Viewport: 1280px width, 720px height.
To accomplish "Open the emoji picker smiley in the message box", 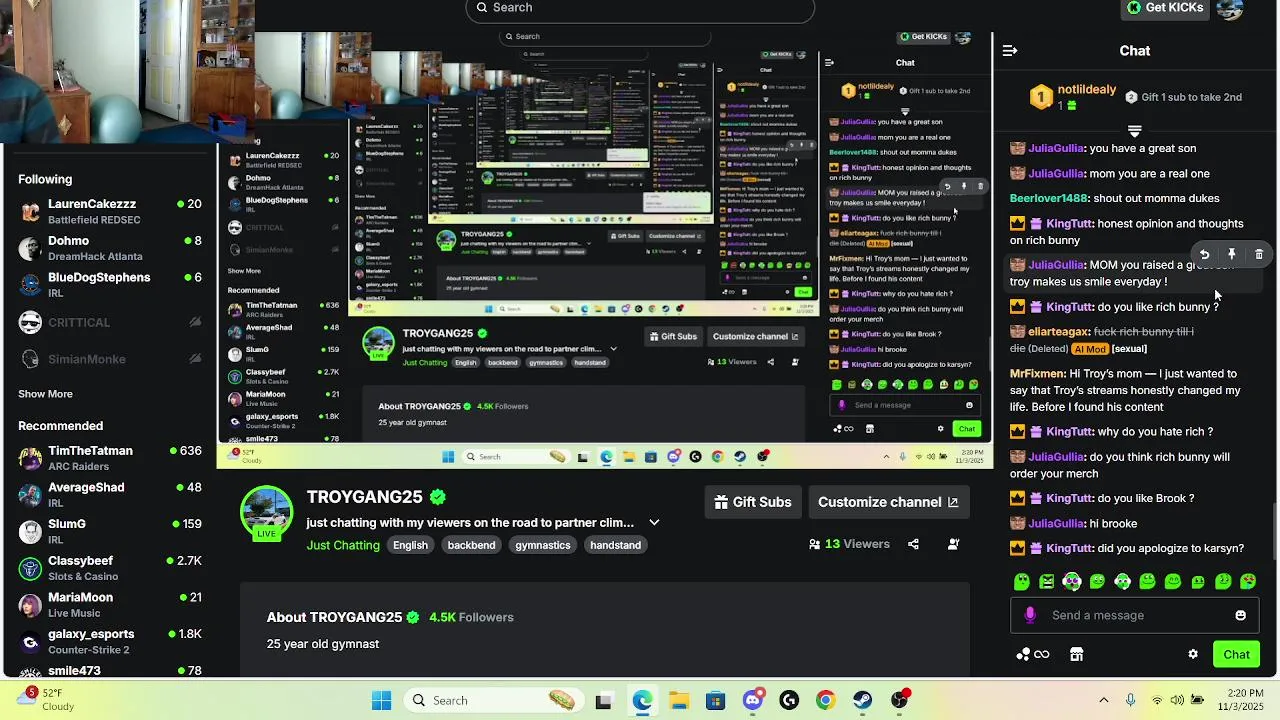I will (1241, 615).
